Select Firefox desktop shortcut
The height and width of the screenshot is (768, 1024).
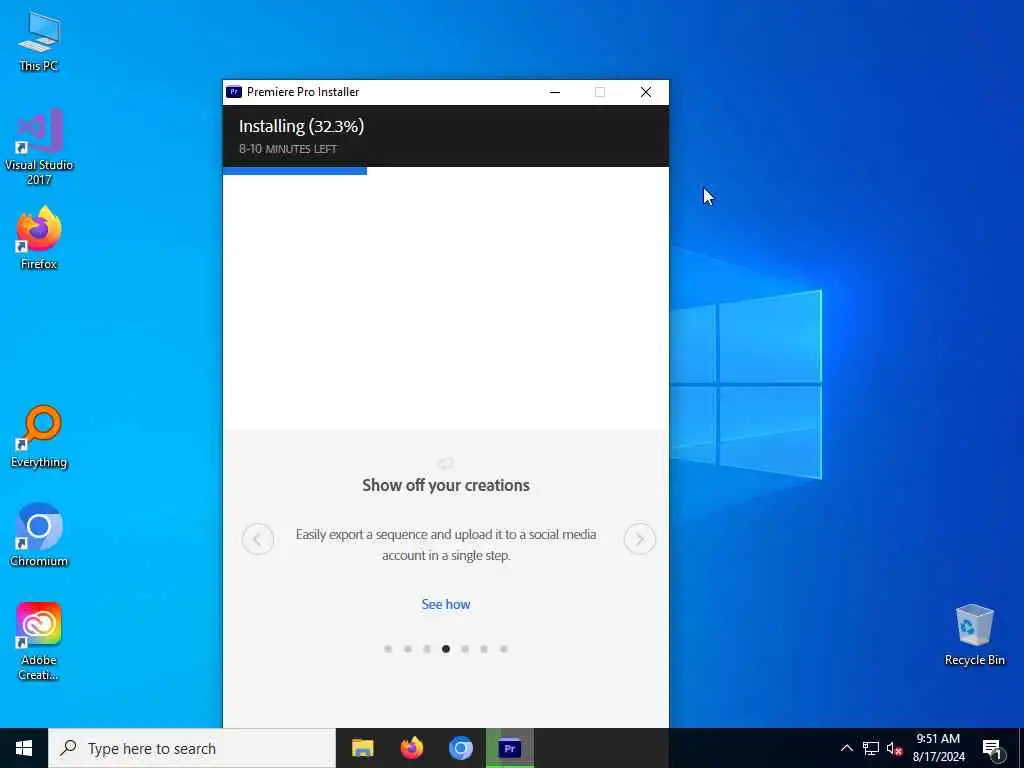[39, 238]
